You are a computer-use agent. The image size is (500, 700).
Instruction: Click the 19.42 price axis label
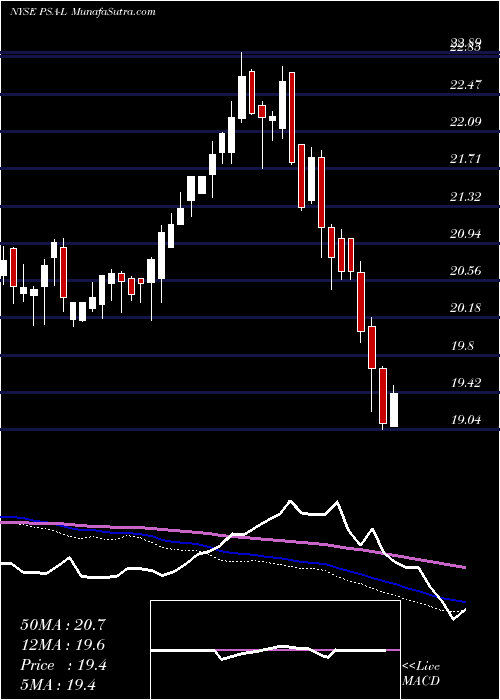[466, 383]
